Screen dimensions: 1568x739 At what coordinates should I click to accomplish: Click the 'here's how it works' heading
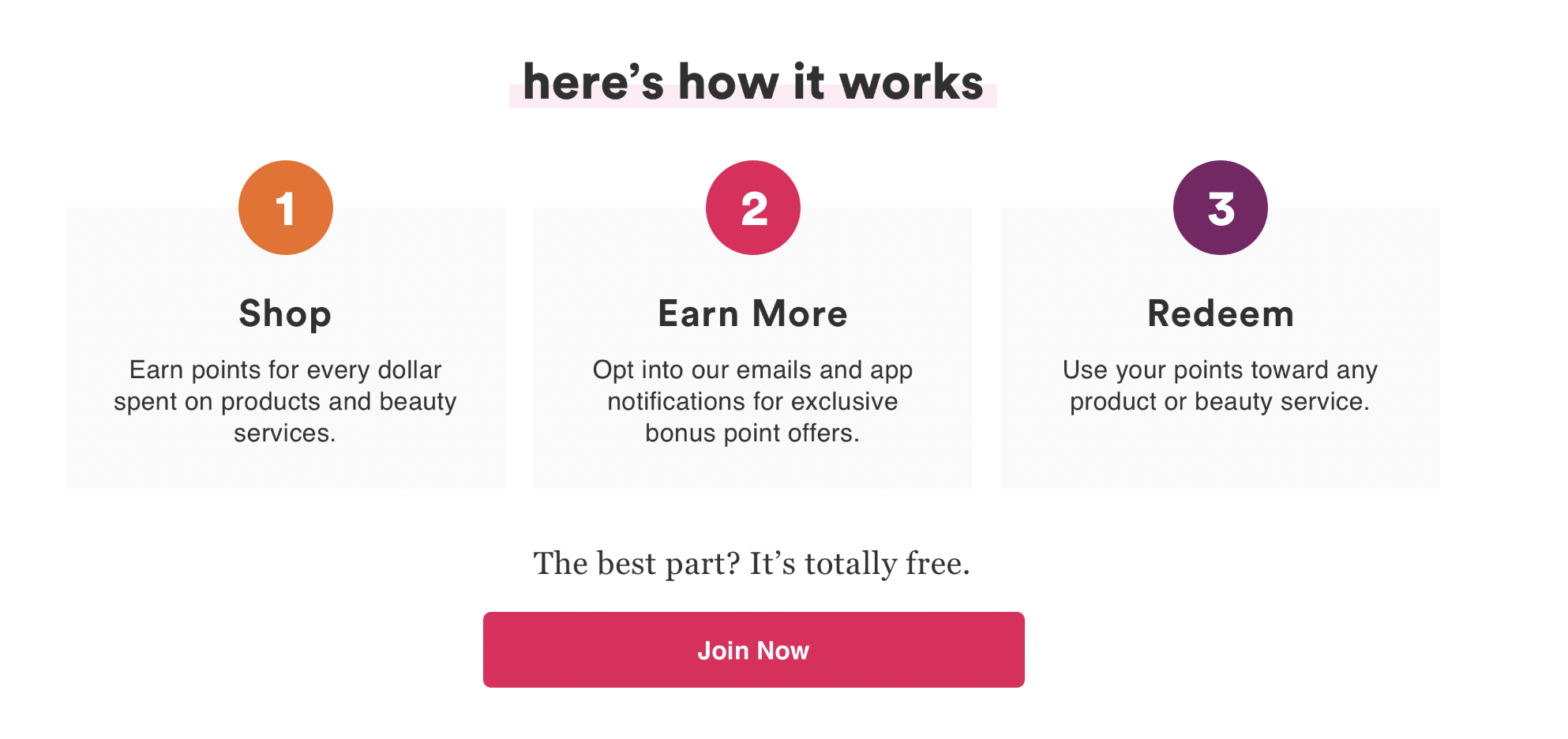[x=752, y=81]
